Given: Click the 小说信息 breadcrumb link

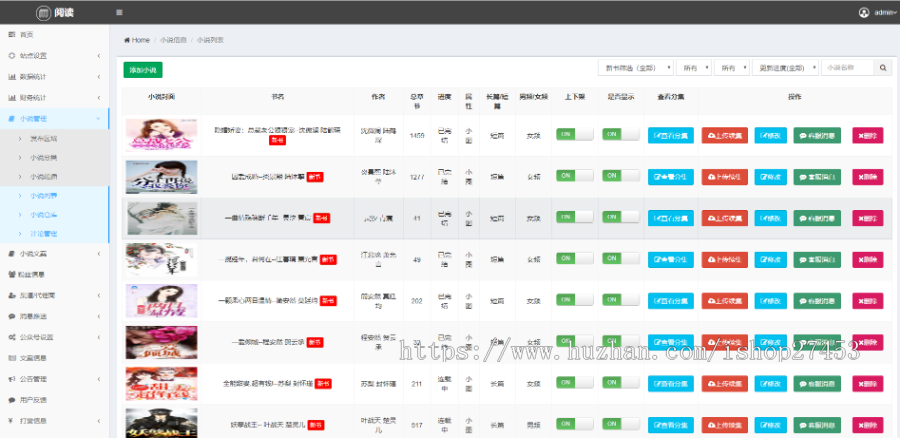Looking at the screenshot, I should 173,40.
